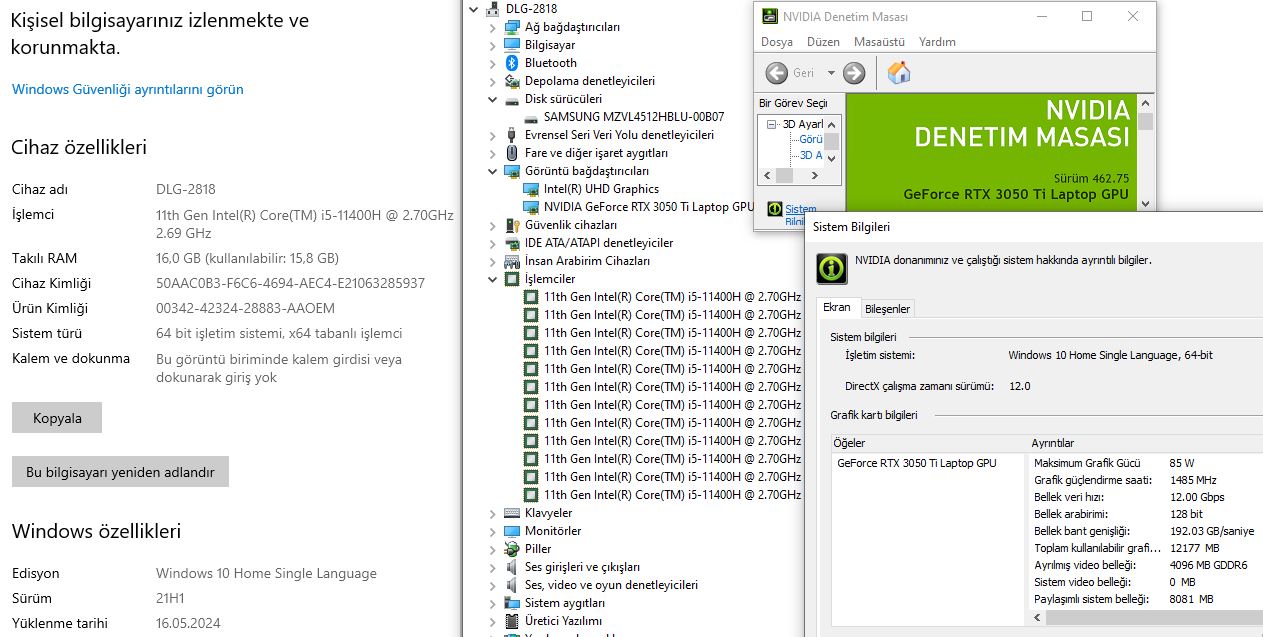Select GeForce RTX 3050 Ti Laptop GPU in Öğeler list

click(x=917, y=463)
